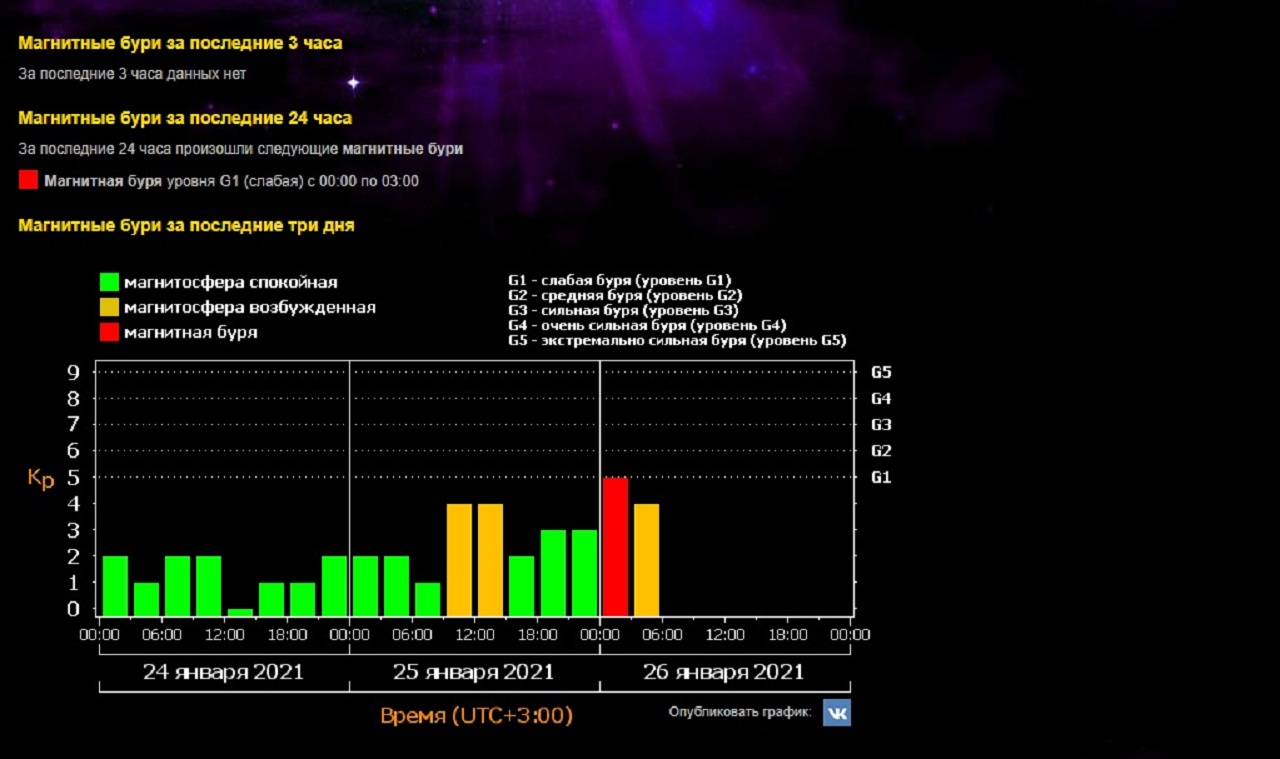The height and width of the screenshot is (759, 1280).
Task: Click legend label 'магнитосфера возбужденная'
Action: coord(250,307)
